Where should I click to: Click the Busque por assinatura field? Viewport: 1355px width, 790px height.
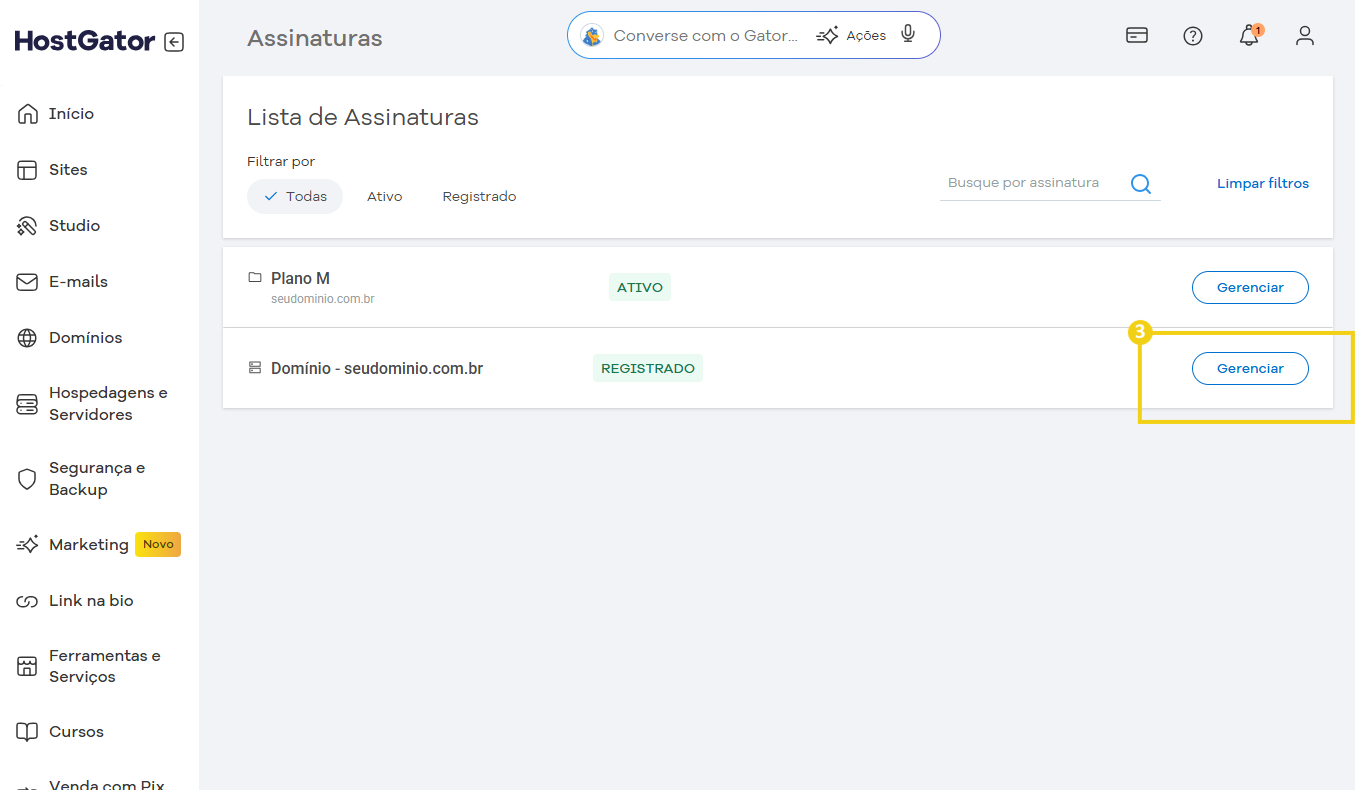1030,184
